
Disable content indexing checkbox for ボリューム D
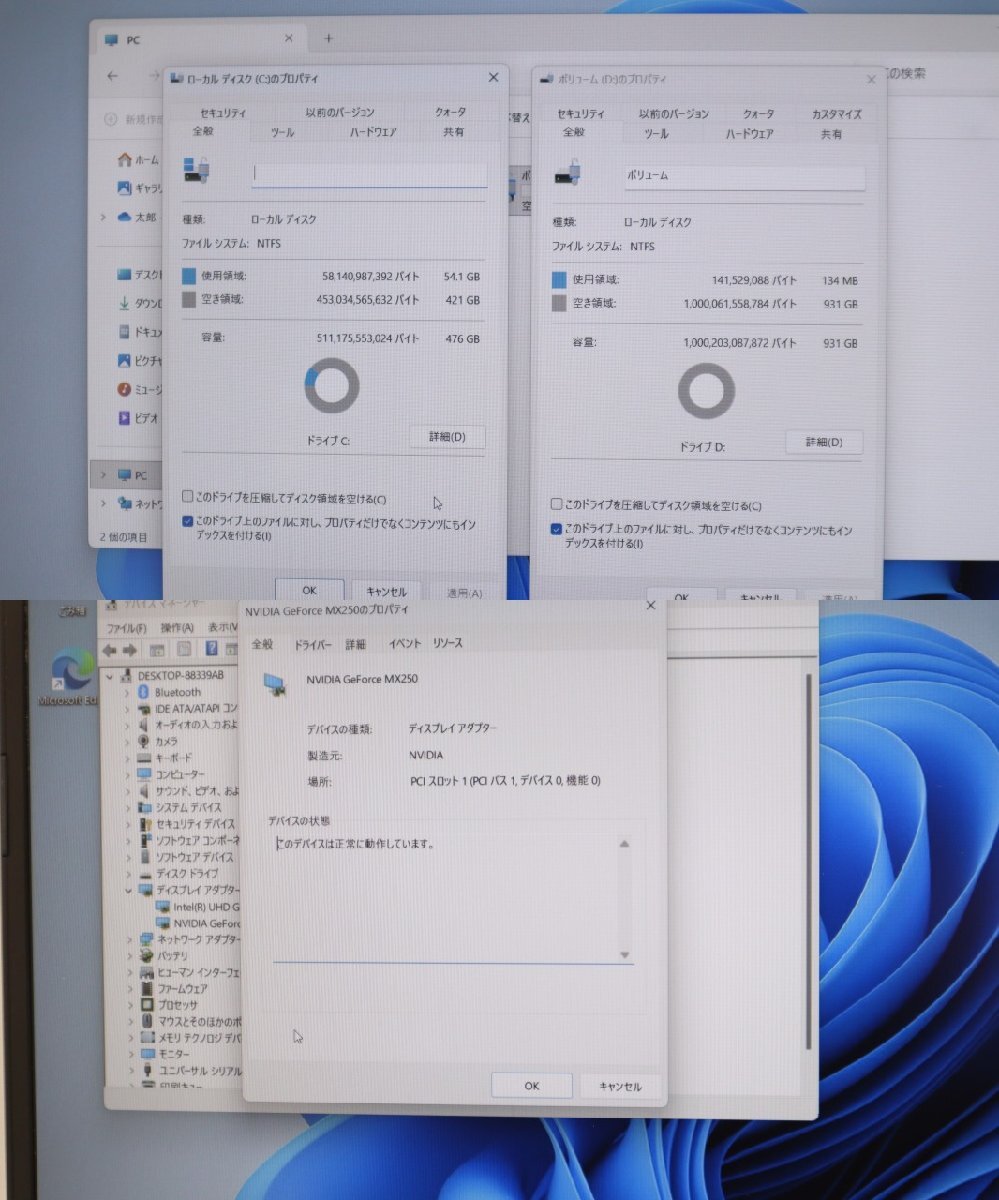pos(556,529)
